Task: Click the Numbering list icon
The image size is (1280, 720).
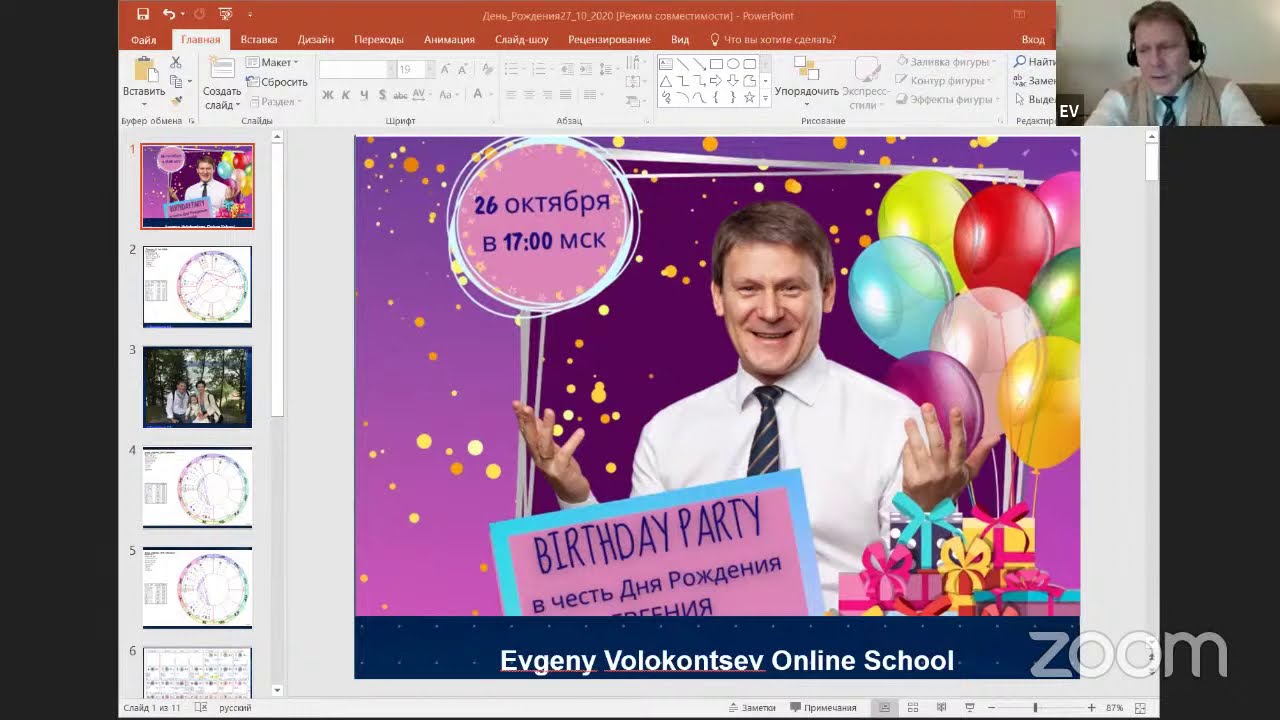Action: click(x=539, y=69)
